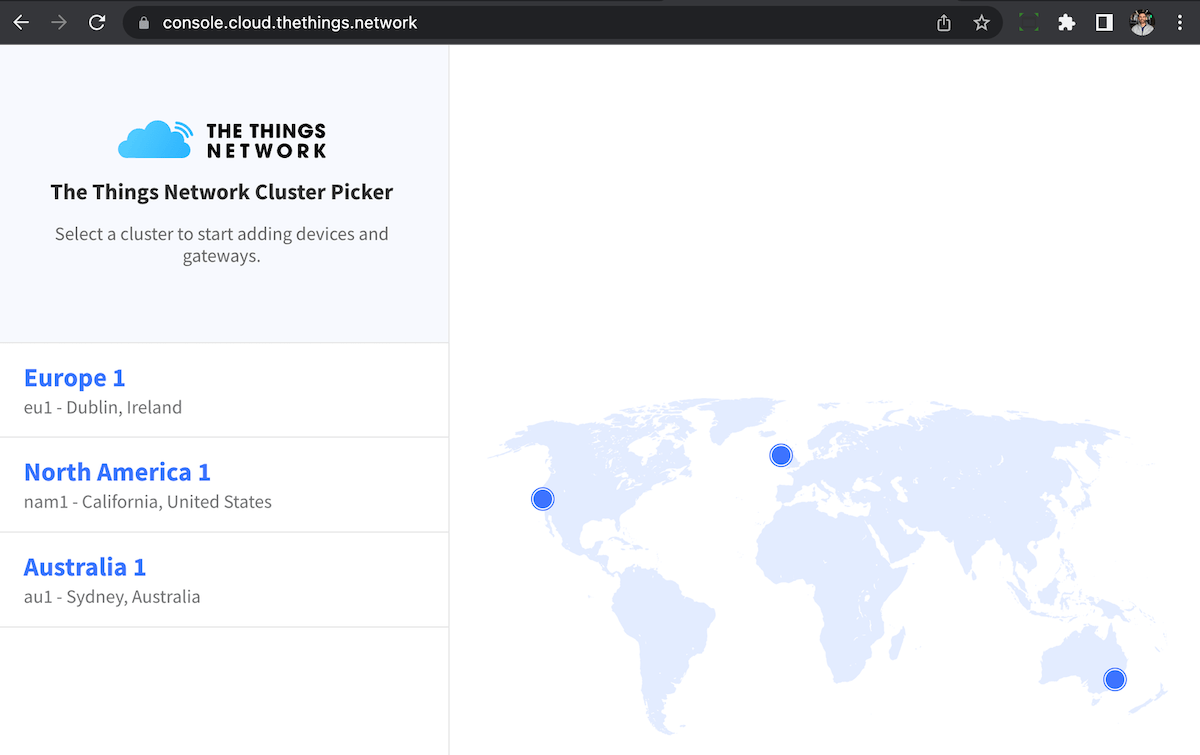
Task: Click the browser forward arrow
Action: pyautogui.click(x=59, y=22)
